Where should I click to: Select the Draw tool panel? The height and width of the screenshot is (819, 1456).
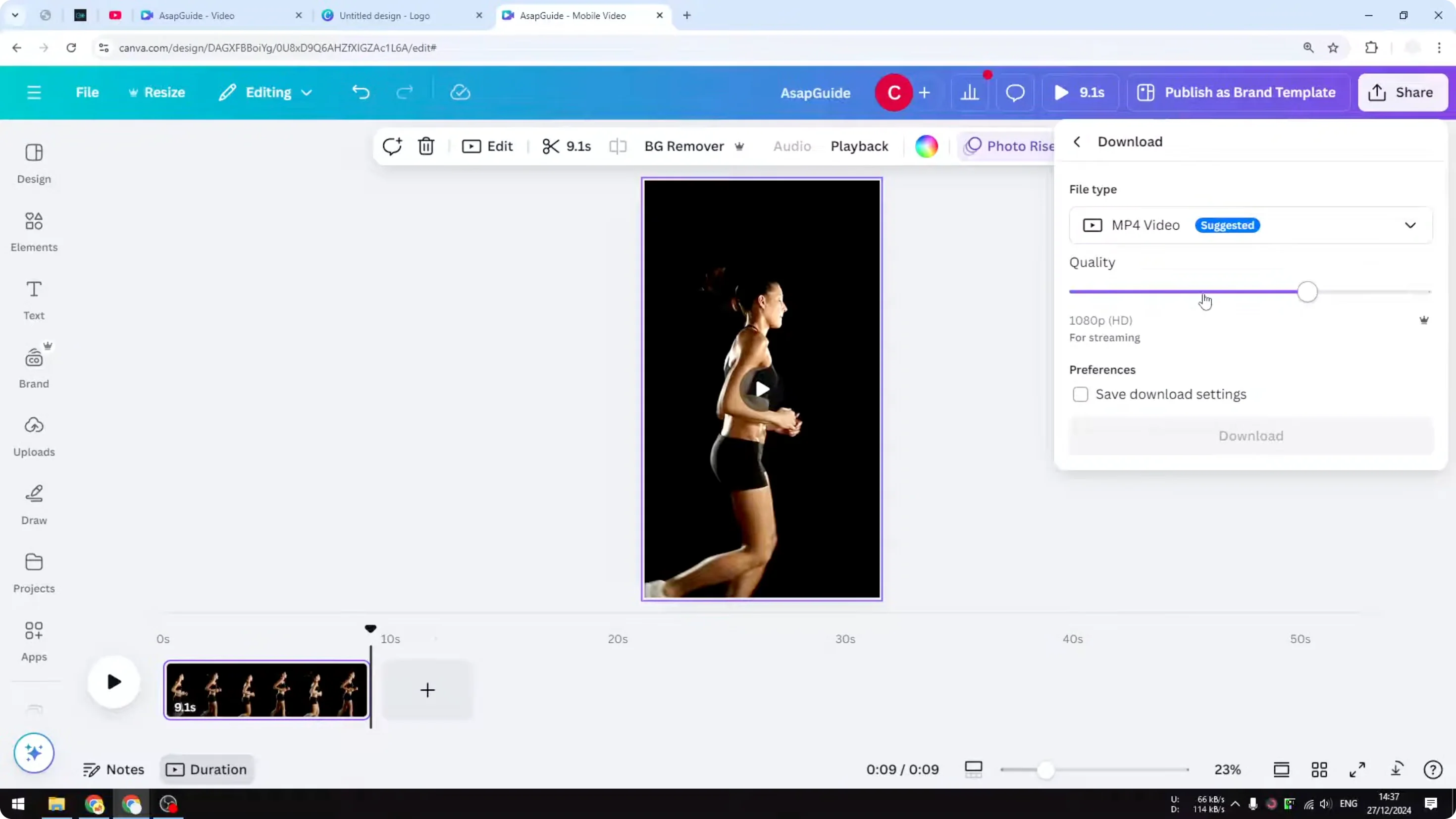tap(33, 503)
